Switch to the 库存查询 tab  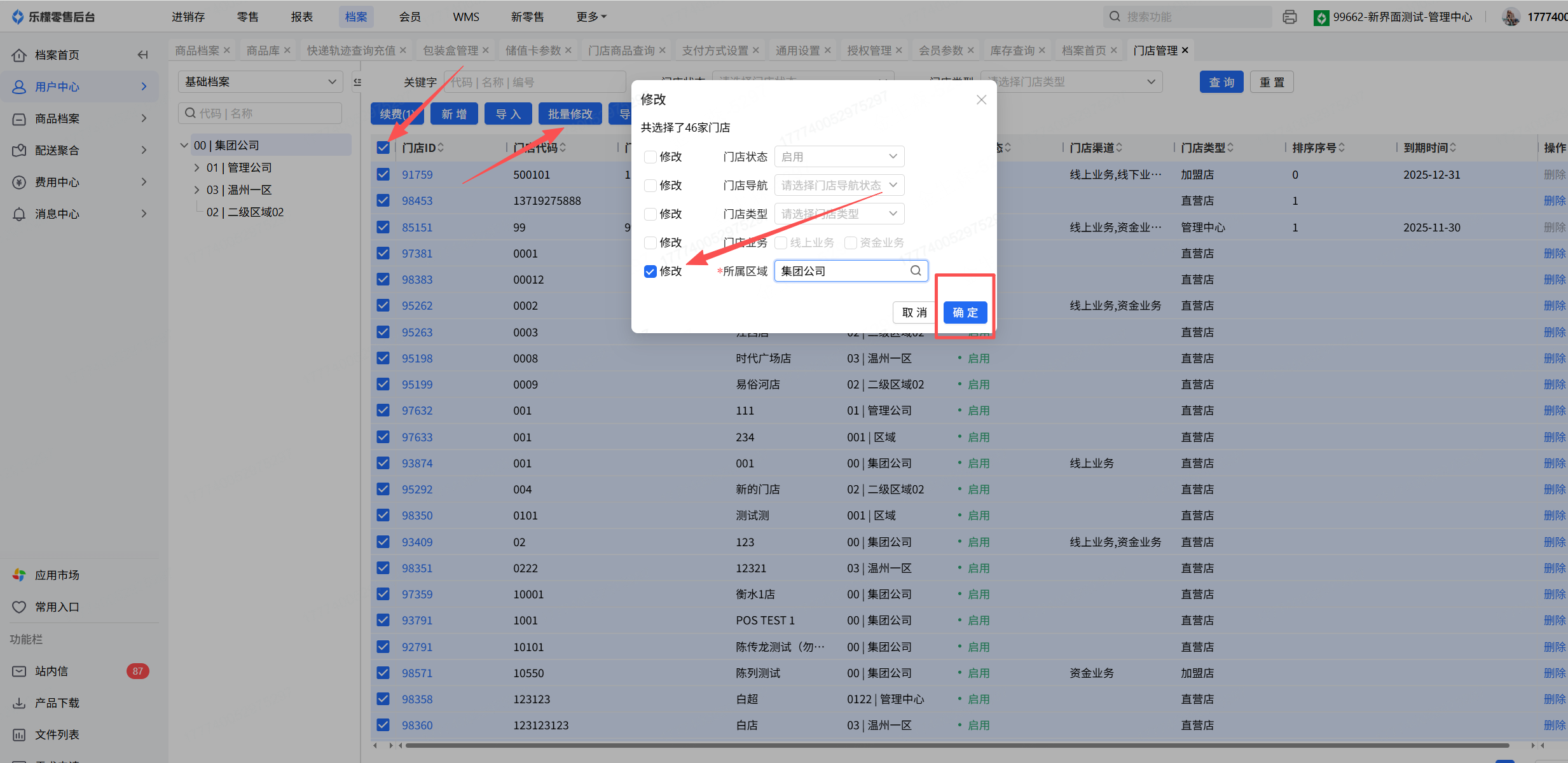tap(1012, 50)
